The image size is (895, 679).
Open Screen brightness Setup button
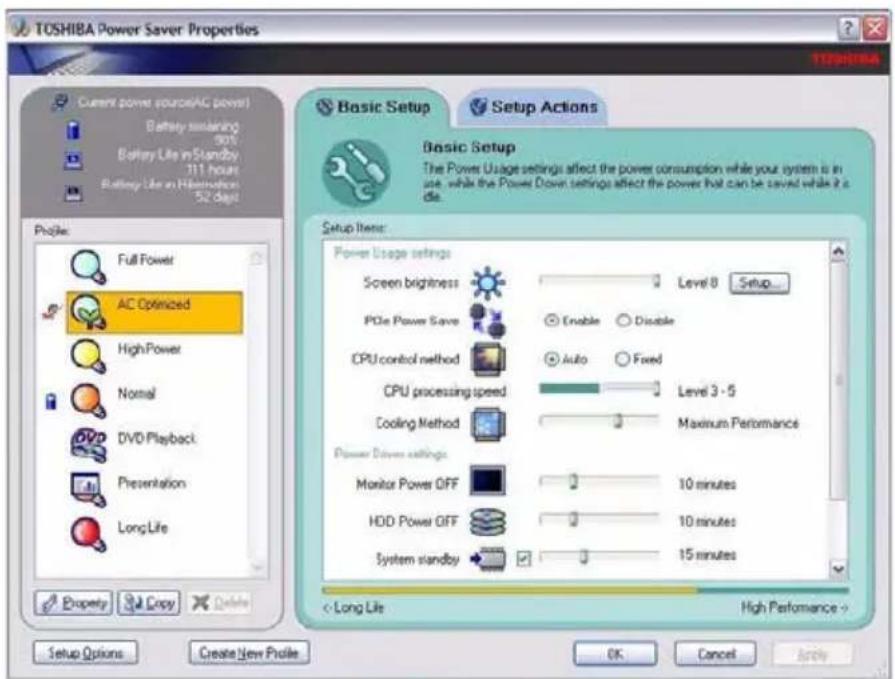760,283
